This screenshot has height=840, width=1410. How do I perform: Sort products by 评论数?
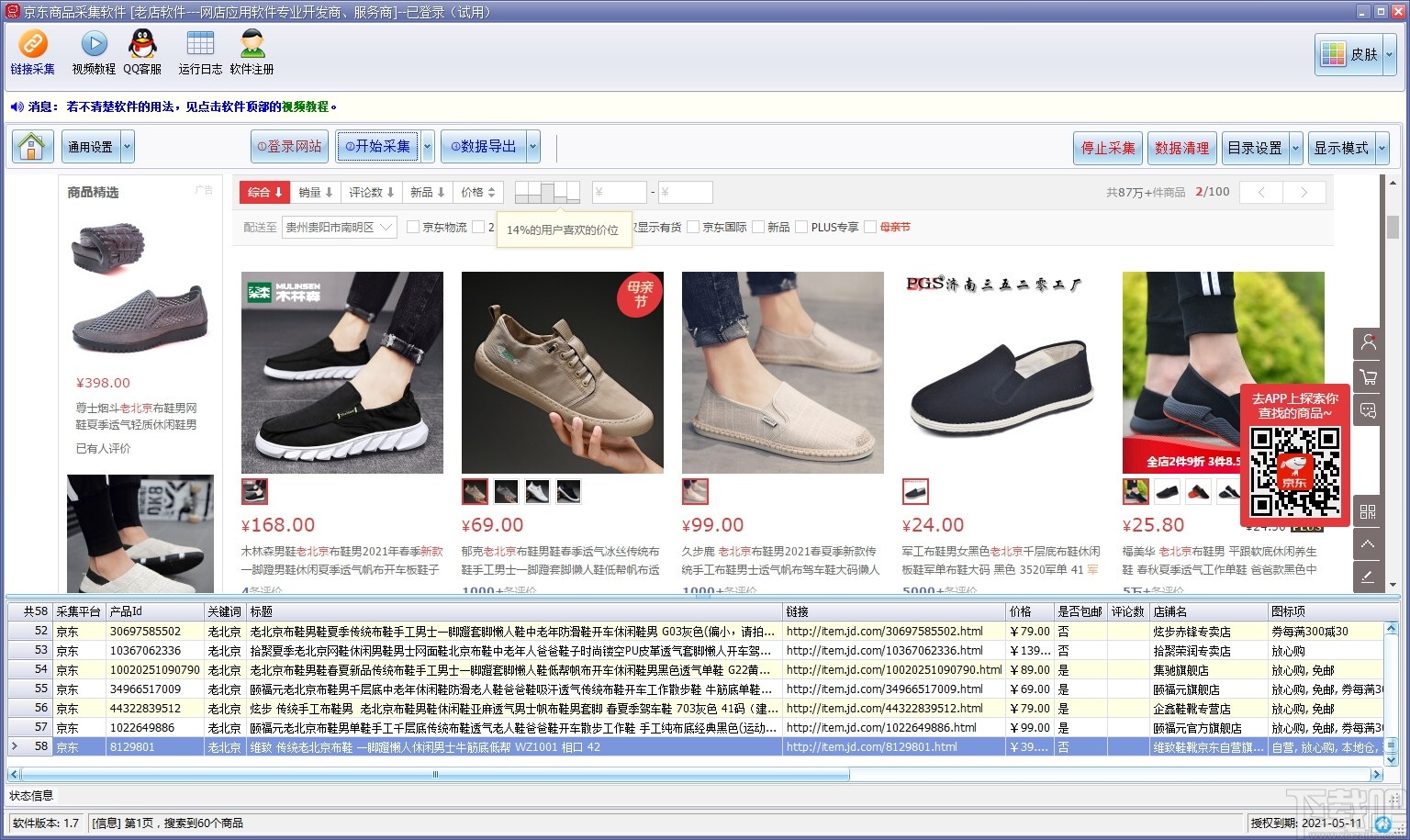[371, 192]
